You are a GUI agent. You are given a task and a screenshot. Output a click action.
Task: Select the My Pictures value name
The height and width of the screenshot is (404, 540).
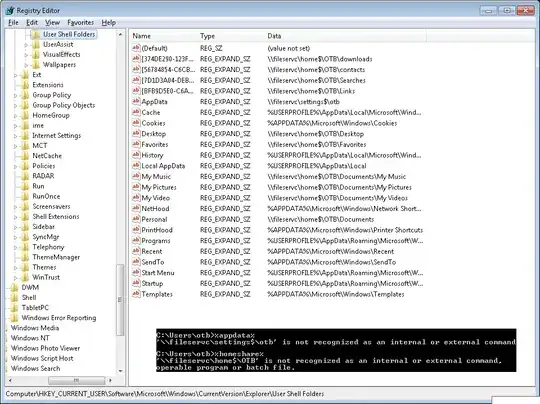159,187
